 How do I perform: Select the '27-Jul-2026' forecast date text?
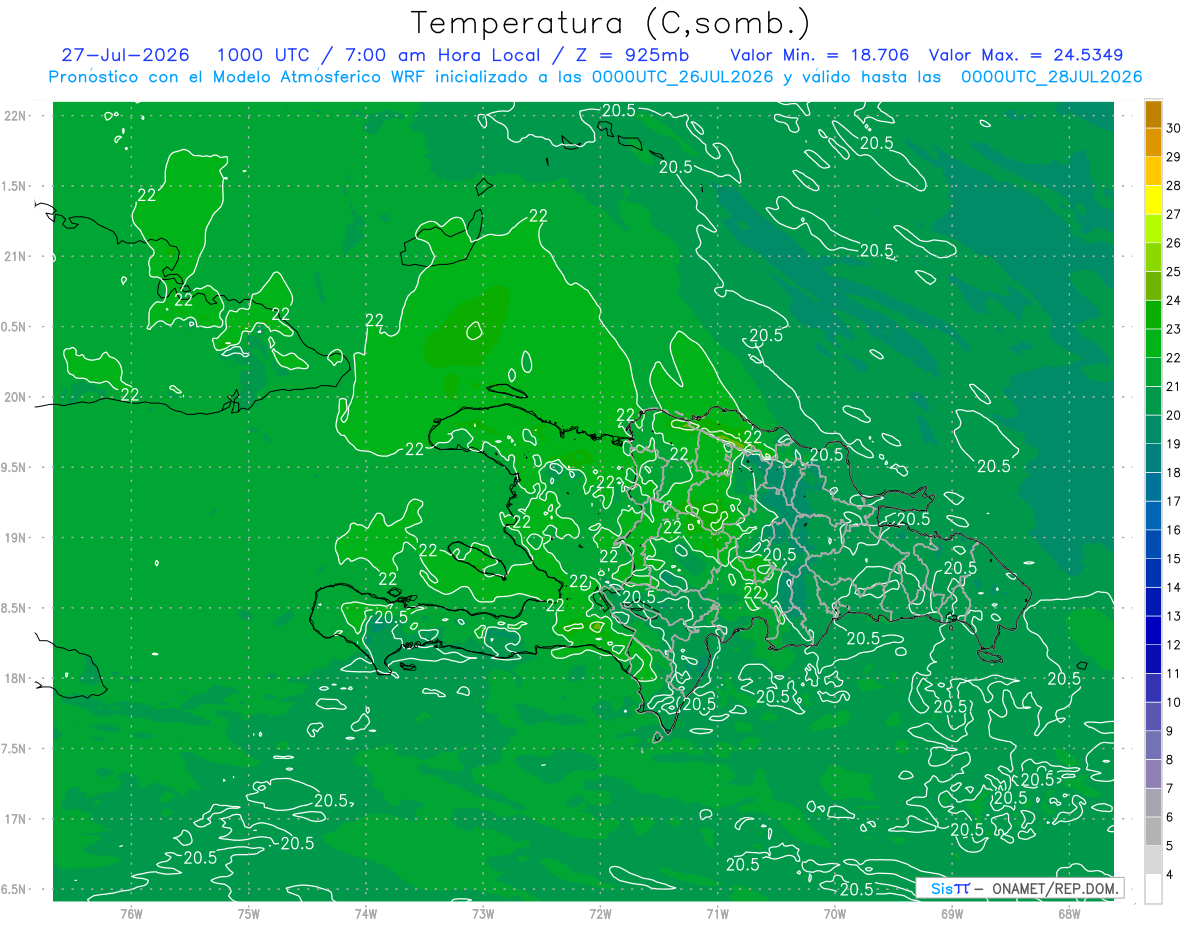coord(125,55)
